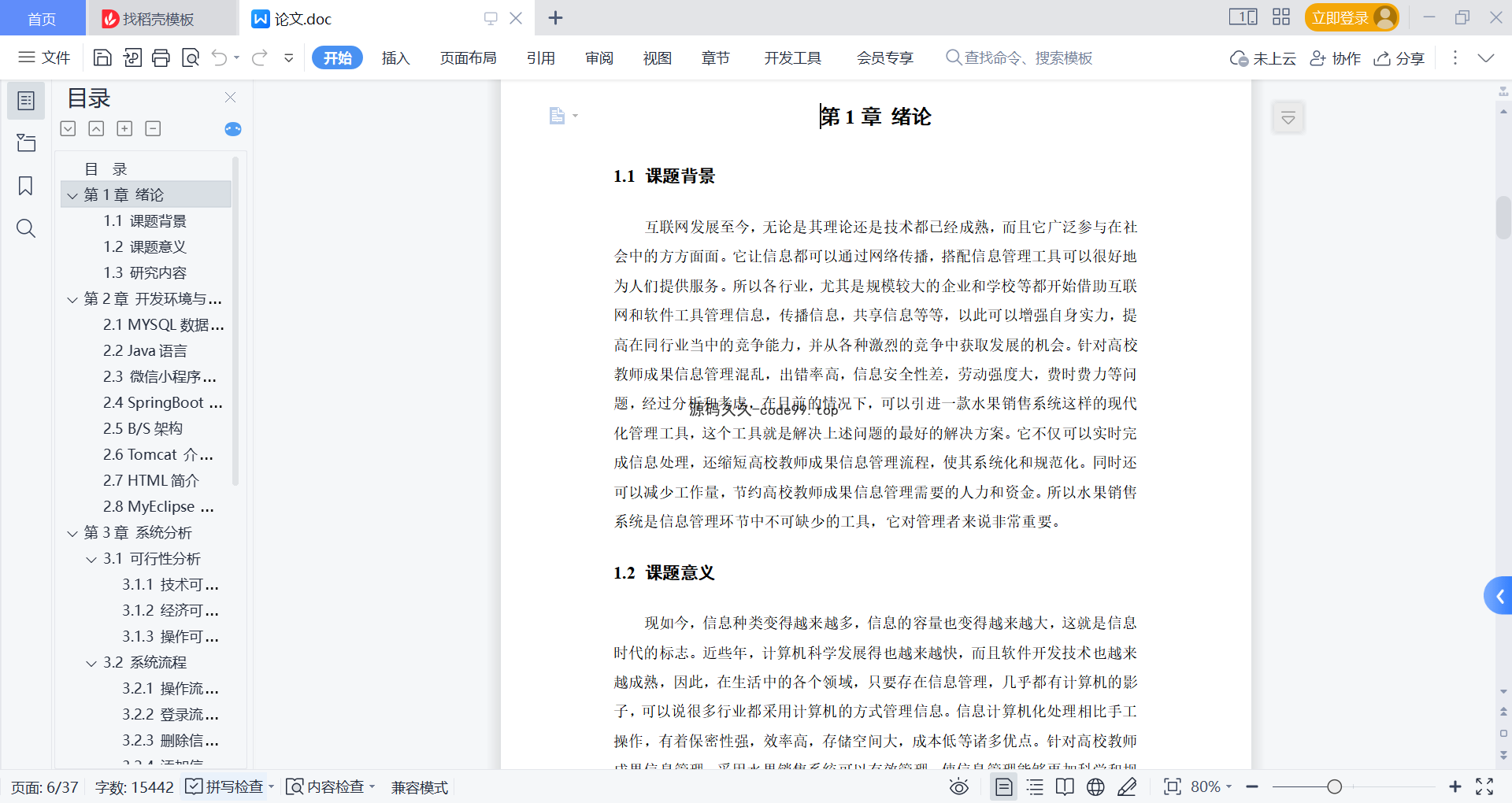Switch to the 首页 tab
Viewport: 1512px width, 803px height.
(43, 18)
